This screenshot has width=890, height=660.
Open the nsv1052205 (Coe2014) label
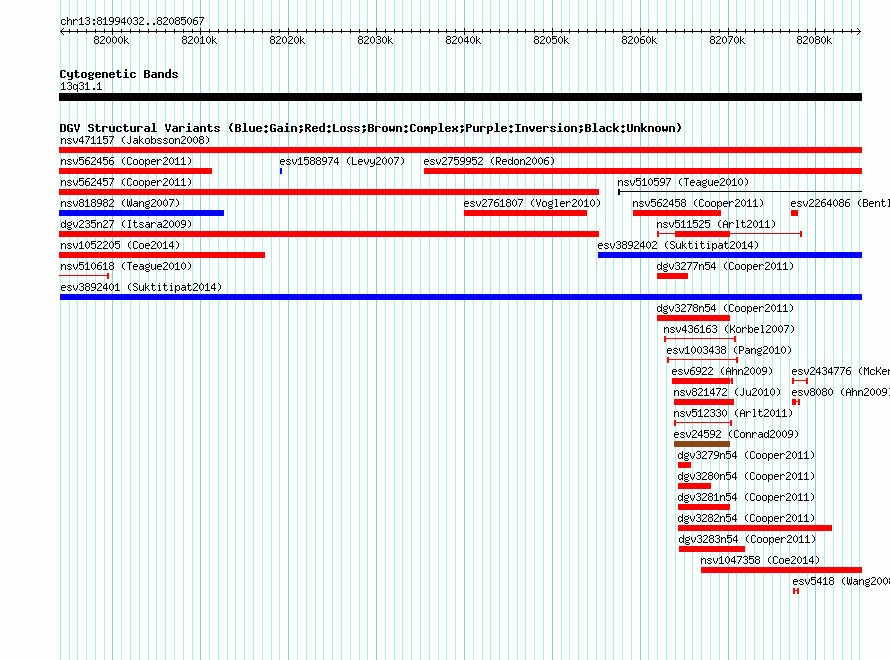[120, 245]
